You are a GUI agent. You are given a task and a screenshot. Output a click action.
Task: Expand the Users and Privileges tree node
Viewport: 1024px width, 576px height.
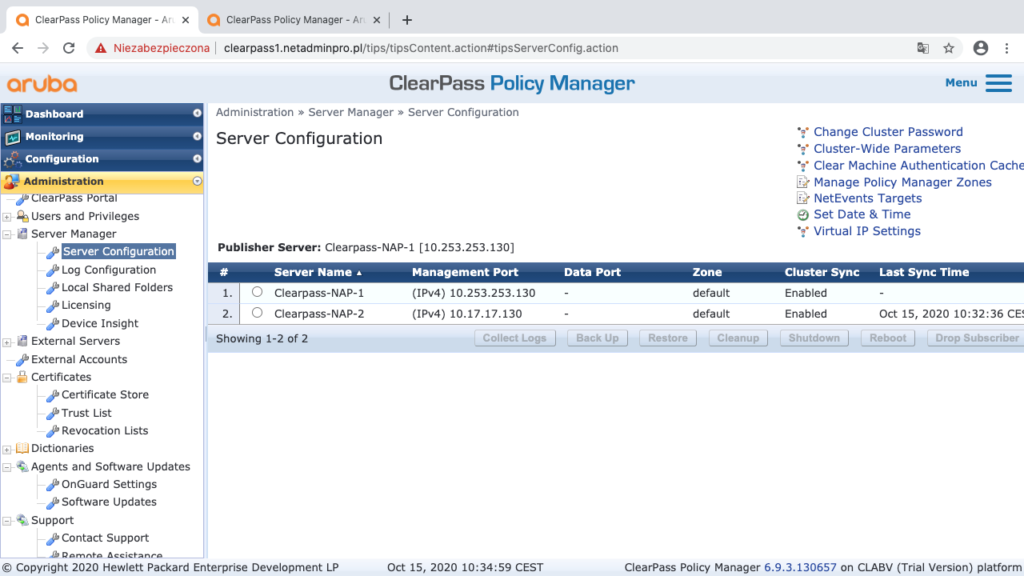click(x=7, y=217)
